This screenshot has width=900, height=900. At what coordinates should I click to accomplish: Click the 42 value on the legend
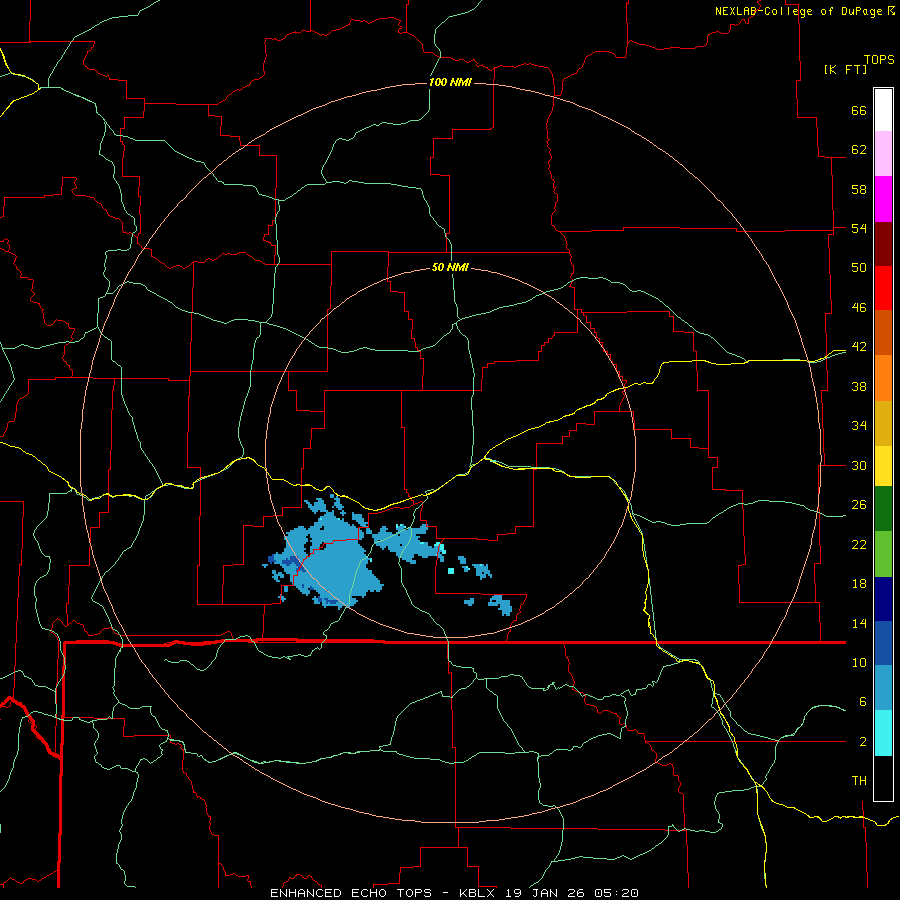[x=859, y=347]
